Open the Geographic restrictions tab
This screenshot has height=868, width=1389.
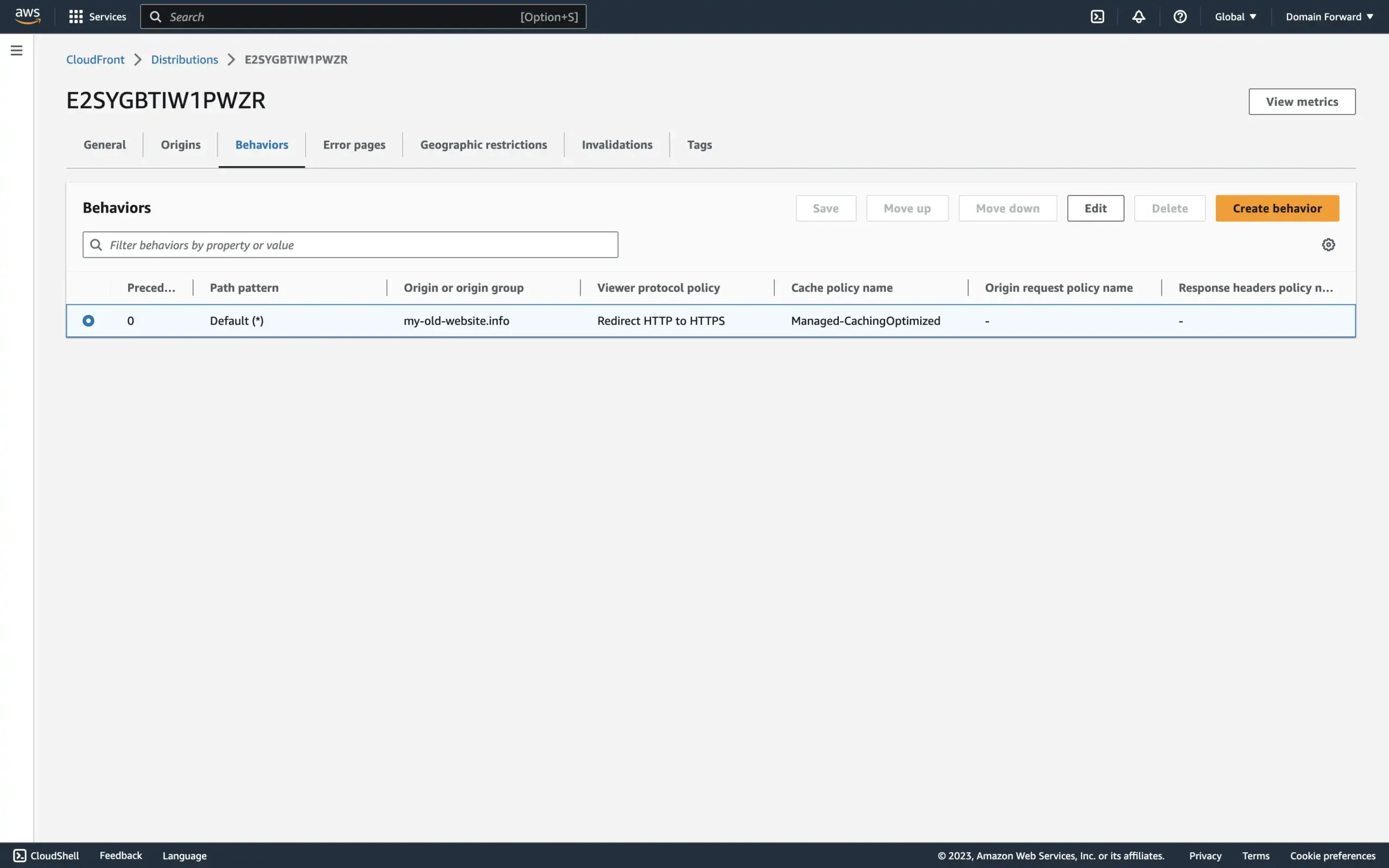point(483,144)
